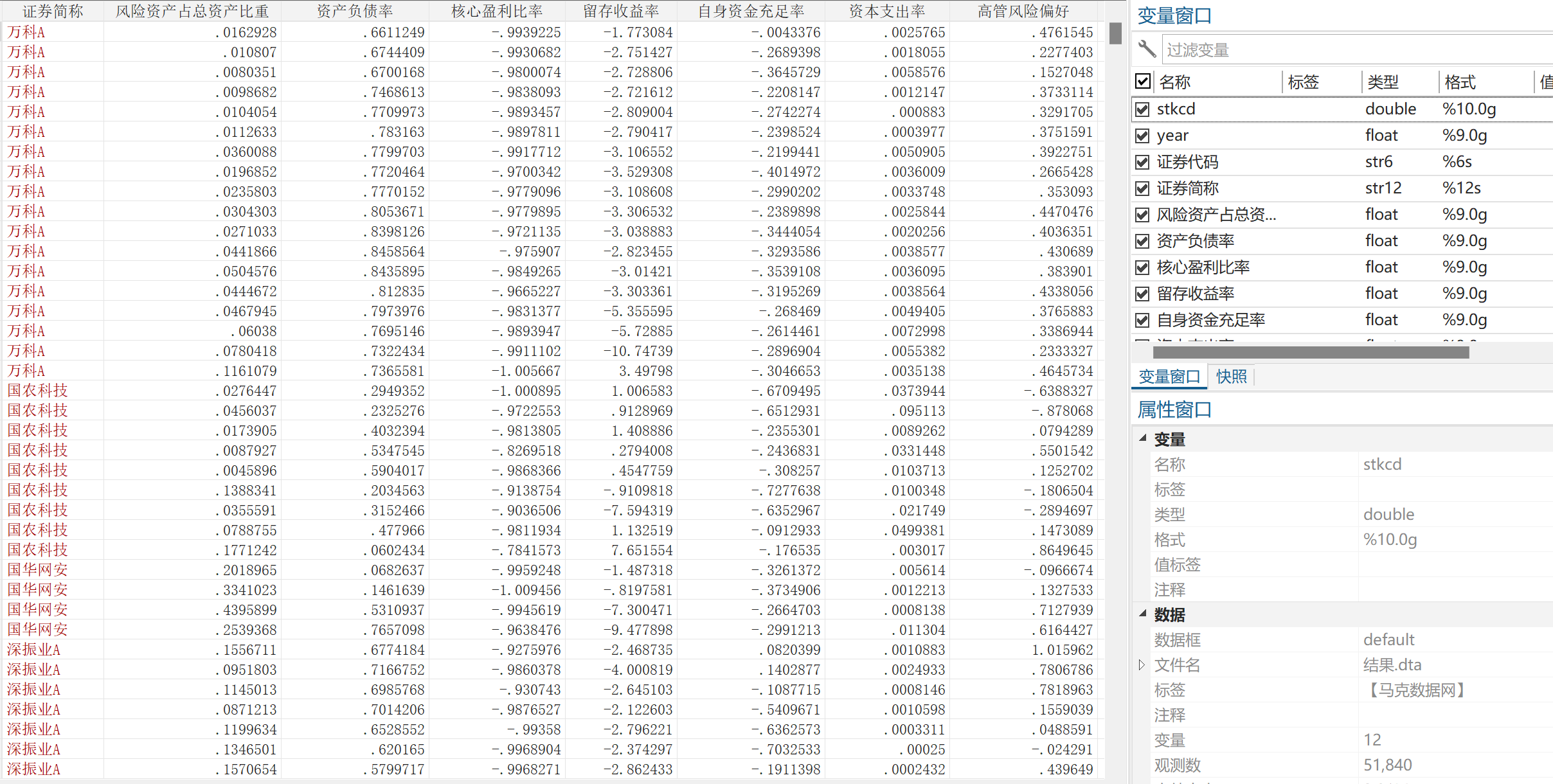Click the data grid vertical scrollbar thumb
1553x784 pixels.
(1115, 33)
